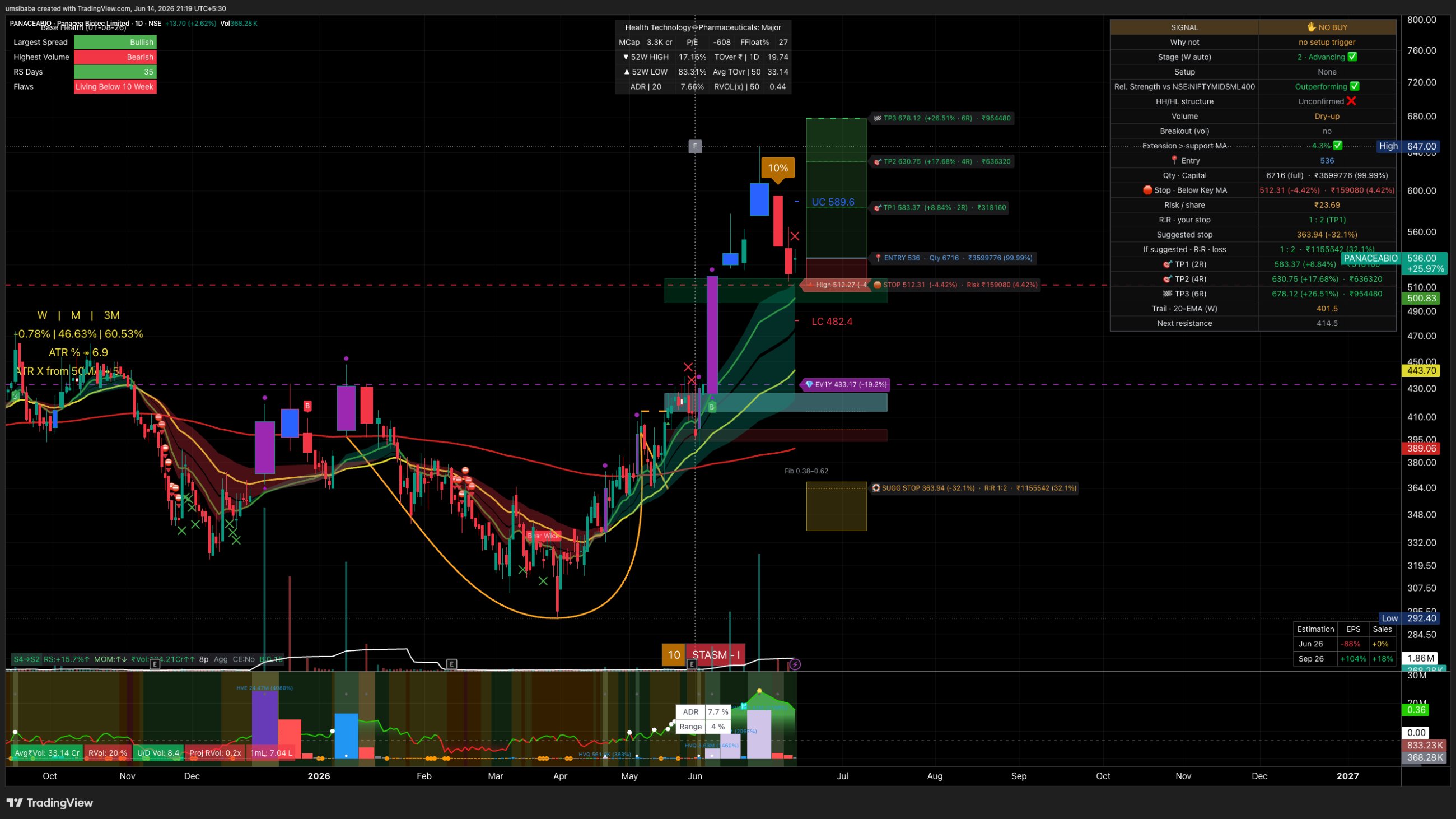Click the TradingView logo
Screen dimensions: 1456x819
[x=50, y=803]
